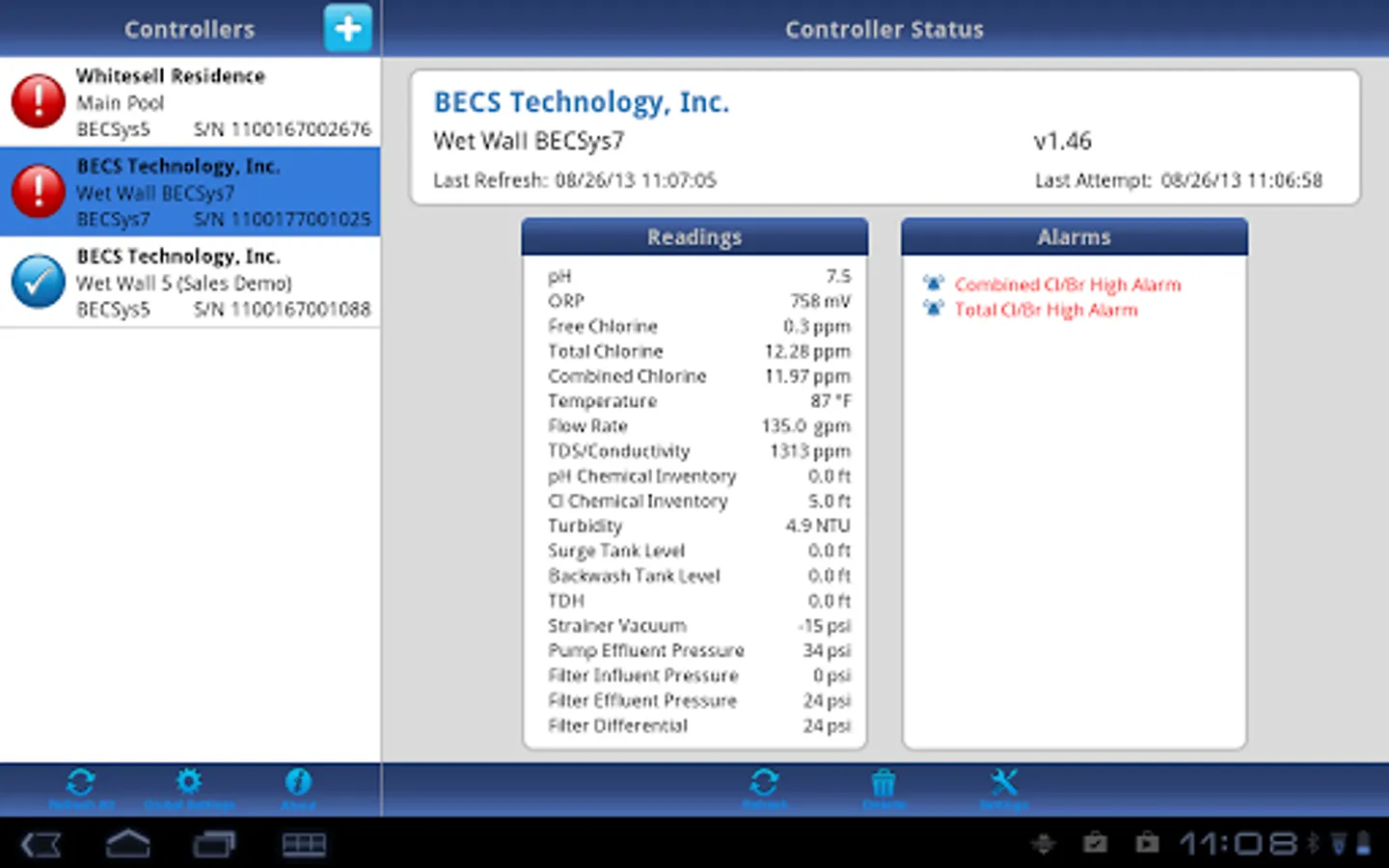Click the ORP reading 758 mV
1389x868 pixels.
[699, 301]
